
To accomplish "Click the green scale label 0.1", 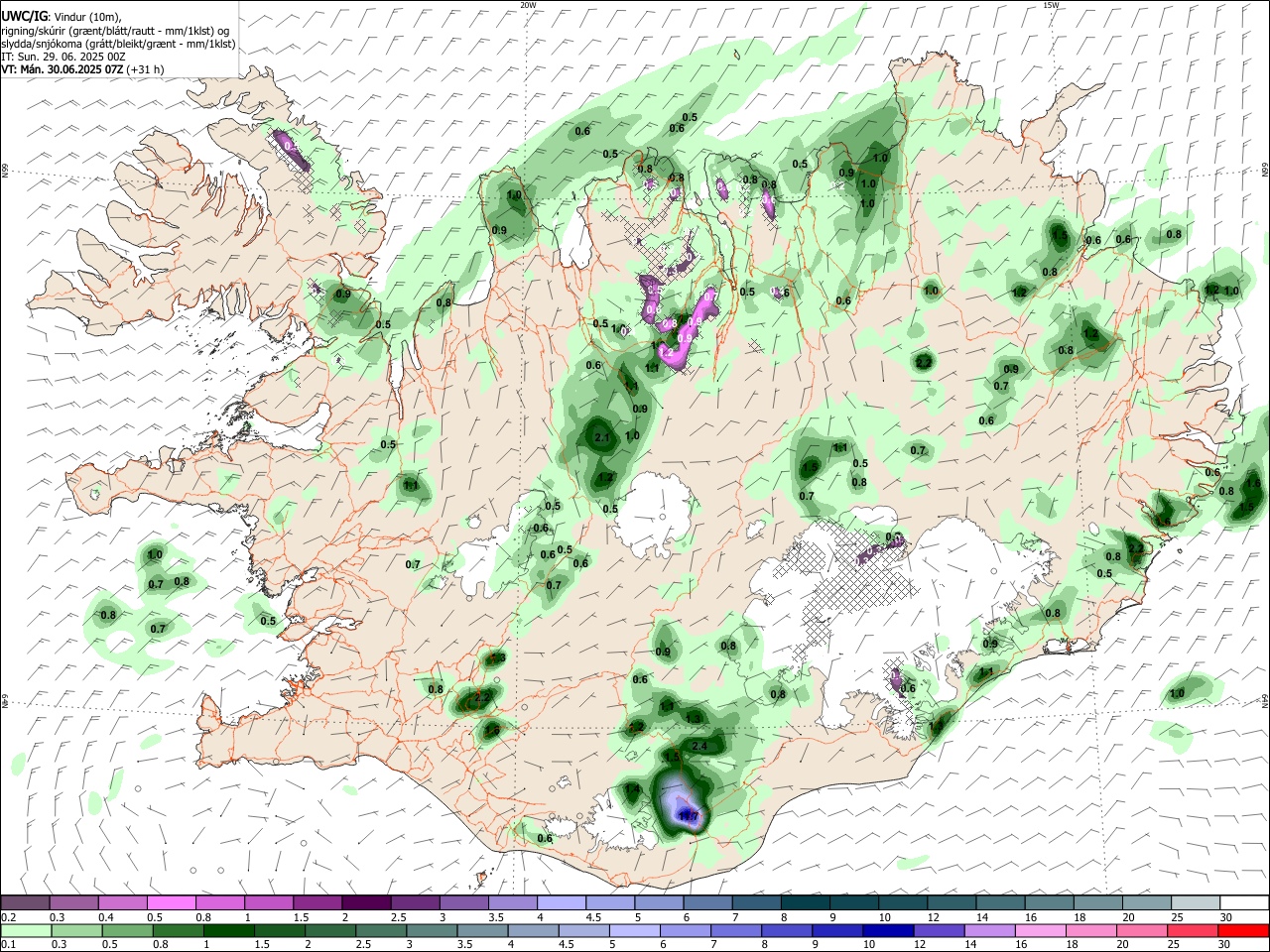I will pos(7,944).
